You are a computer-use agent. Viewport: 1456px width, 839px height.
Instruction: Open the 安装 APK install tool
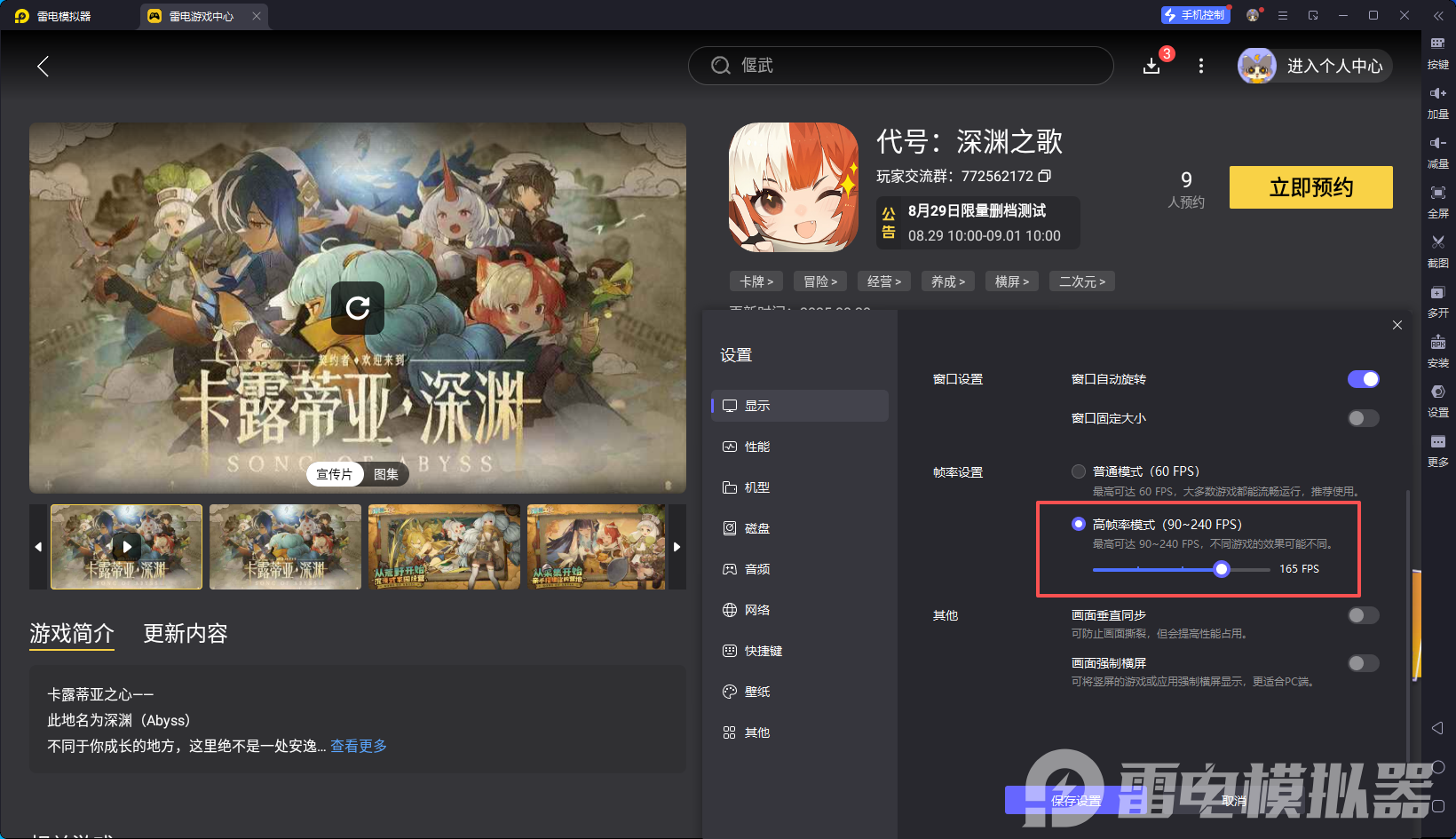pyautogui.click(x=1438, y=350)
